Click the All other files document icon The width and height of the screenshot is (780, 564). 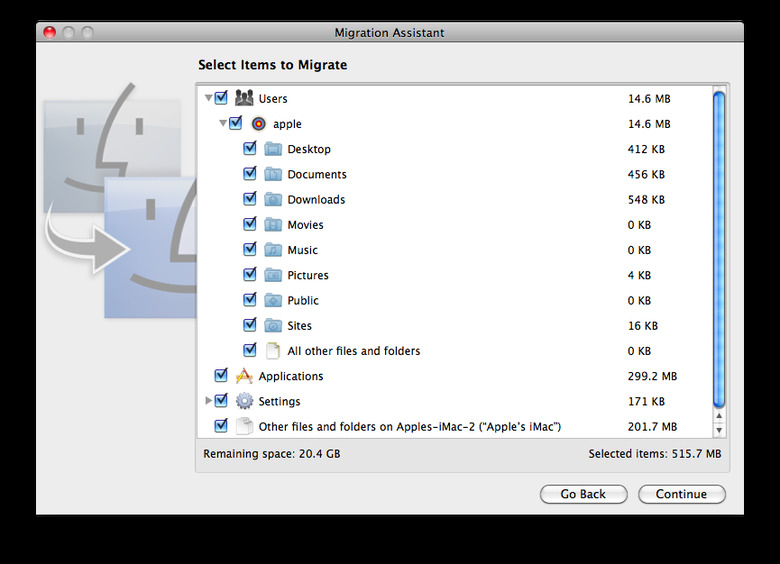[272, 351]
